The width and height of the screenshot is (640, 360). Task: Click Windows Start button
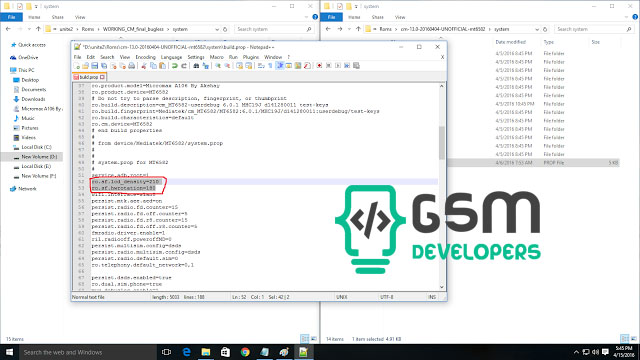tap(9, 352)
